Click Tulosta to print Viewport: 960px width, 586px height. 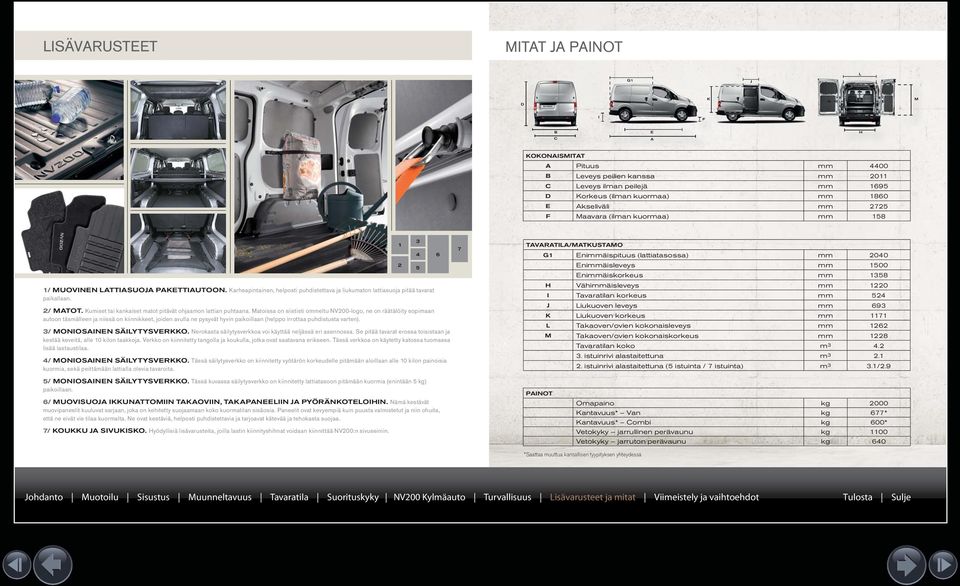(x=857, y=497)
